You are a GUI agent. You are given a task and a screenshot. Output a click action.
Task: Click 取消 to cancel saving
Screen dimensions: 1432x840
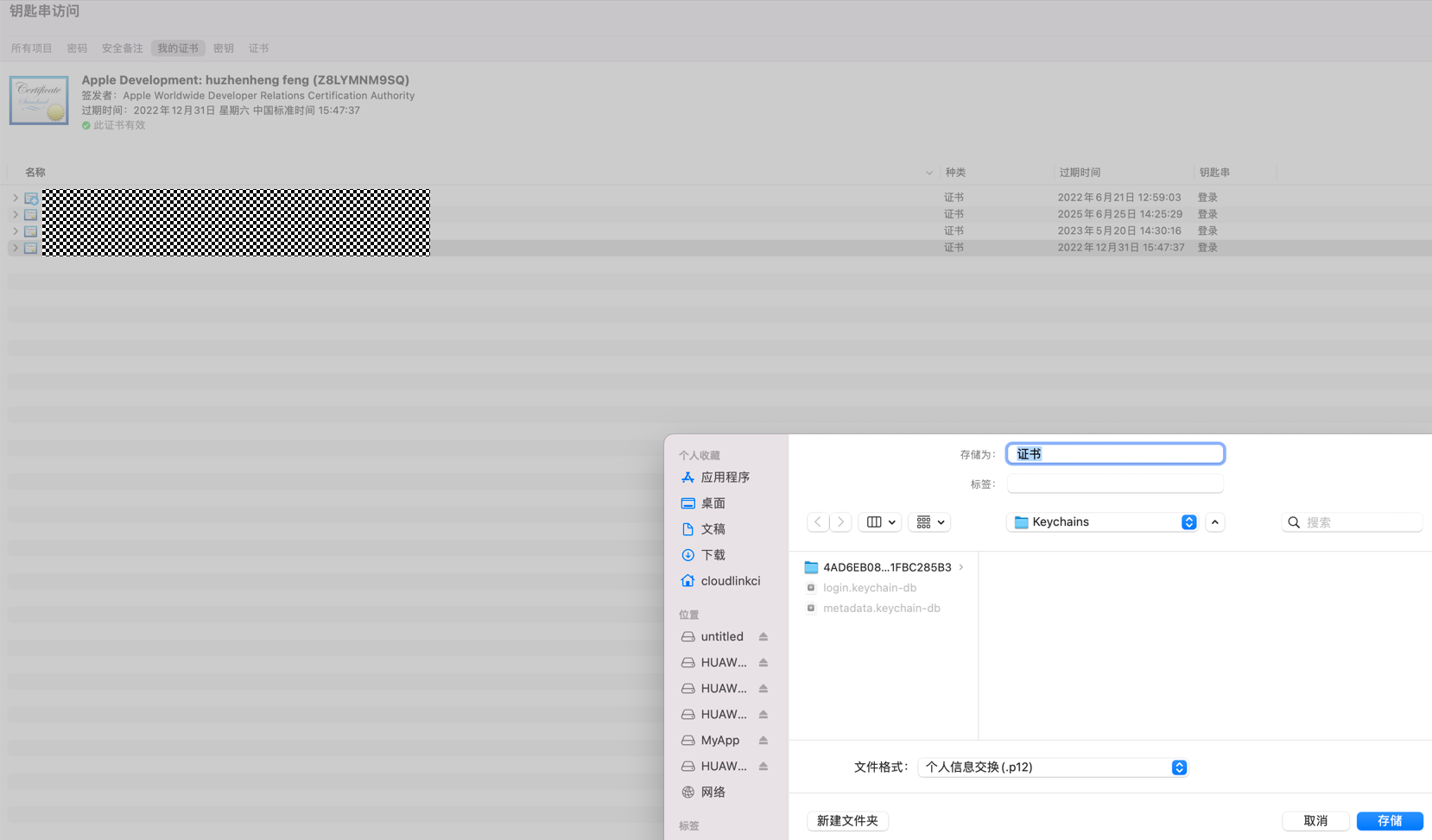(1315, 821)
